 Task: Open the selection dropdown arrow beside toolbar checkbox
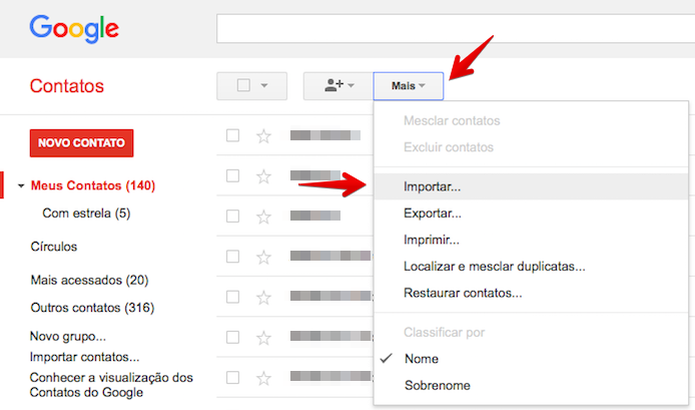tap(264, 85)
